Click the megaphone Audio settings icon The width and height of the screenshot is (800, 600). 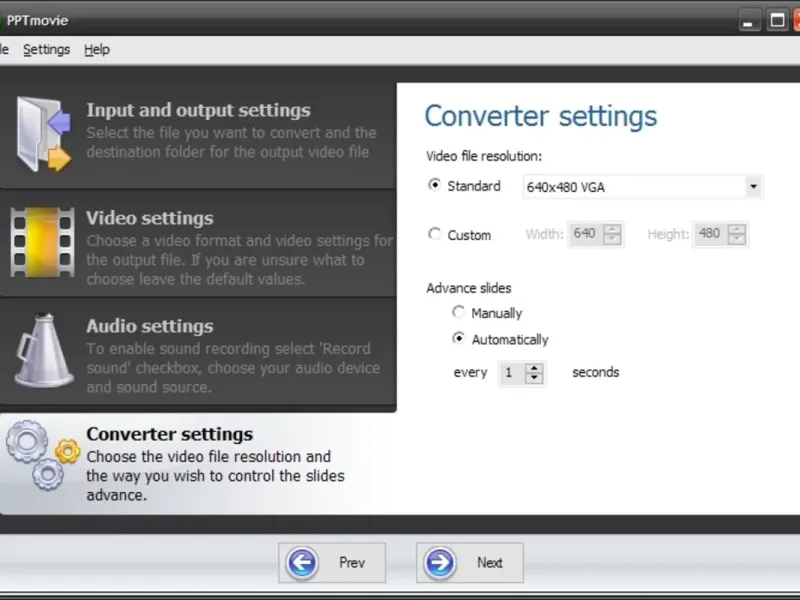coord(43,351)
